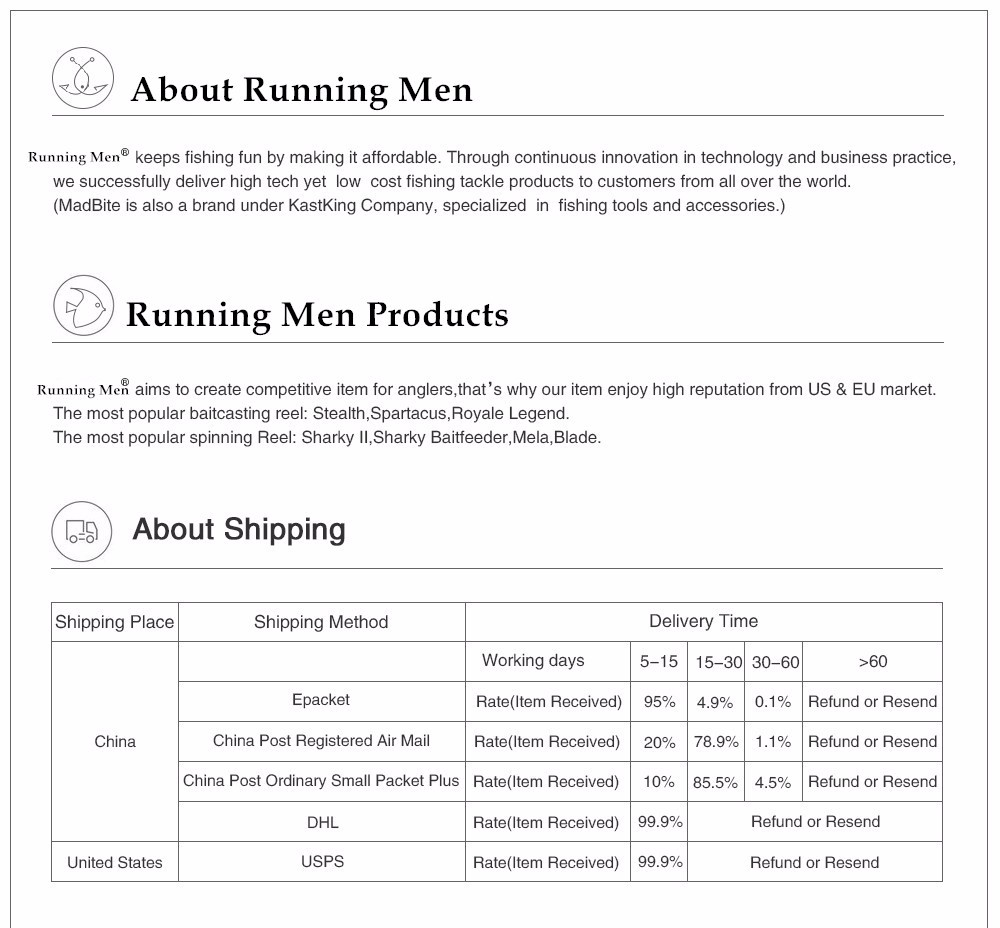Viewport: 1000px width, 928px height.
Task: Click the United States shipping place cell
Action: (x=115, y=862)
